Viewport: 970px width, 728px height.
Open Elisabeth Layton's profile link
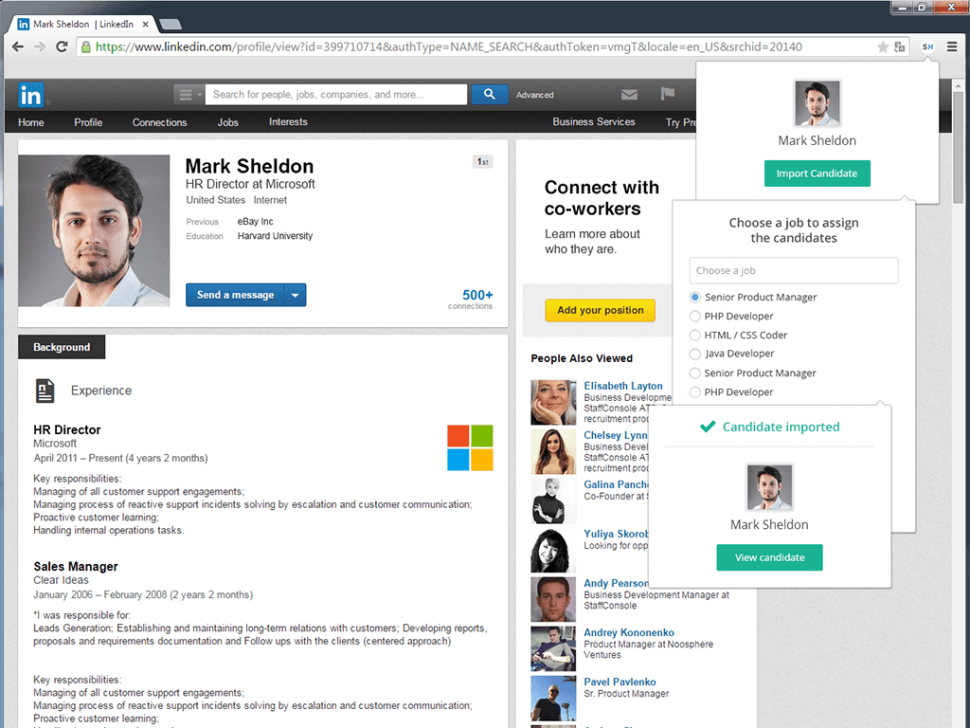coord(623,386)
